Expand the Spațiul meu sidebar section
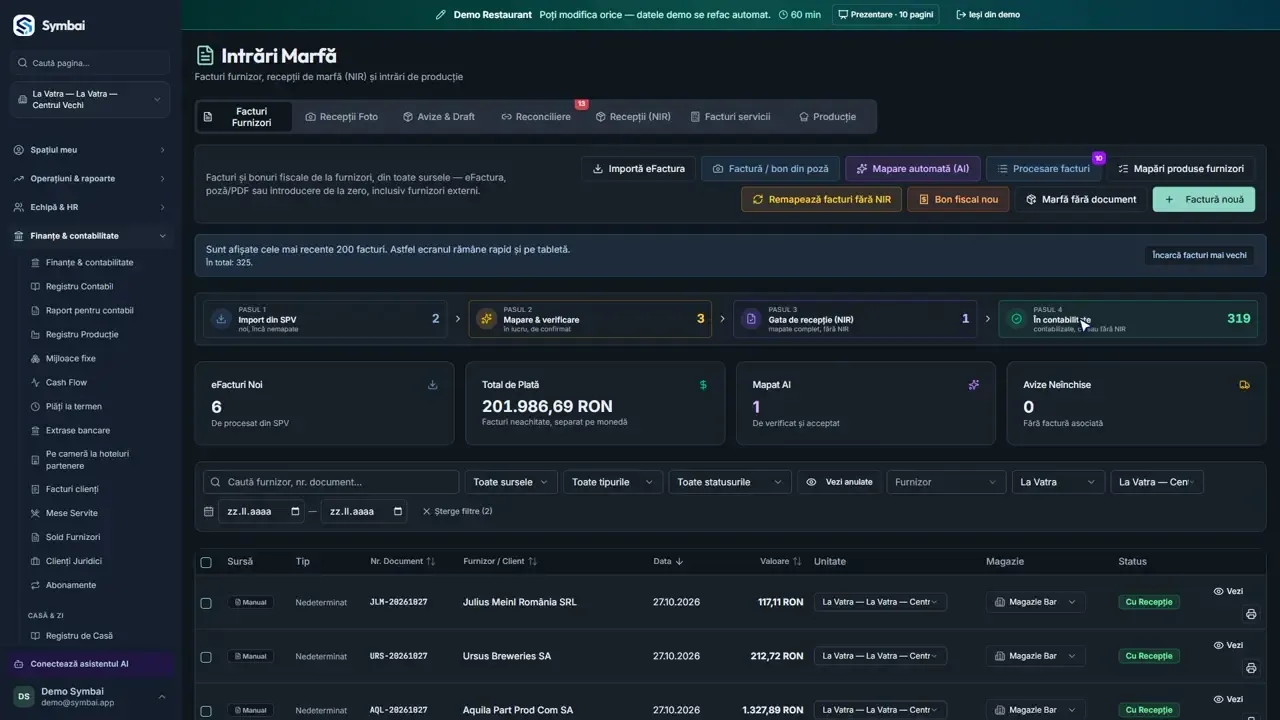This screenshot has width=1280, height=720. point(90,150)
